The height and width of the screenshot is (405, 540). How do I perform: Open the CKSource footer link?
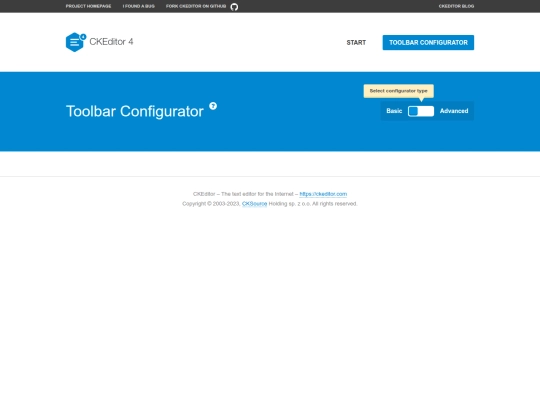pos(255,204)
